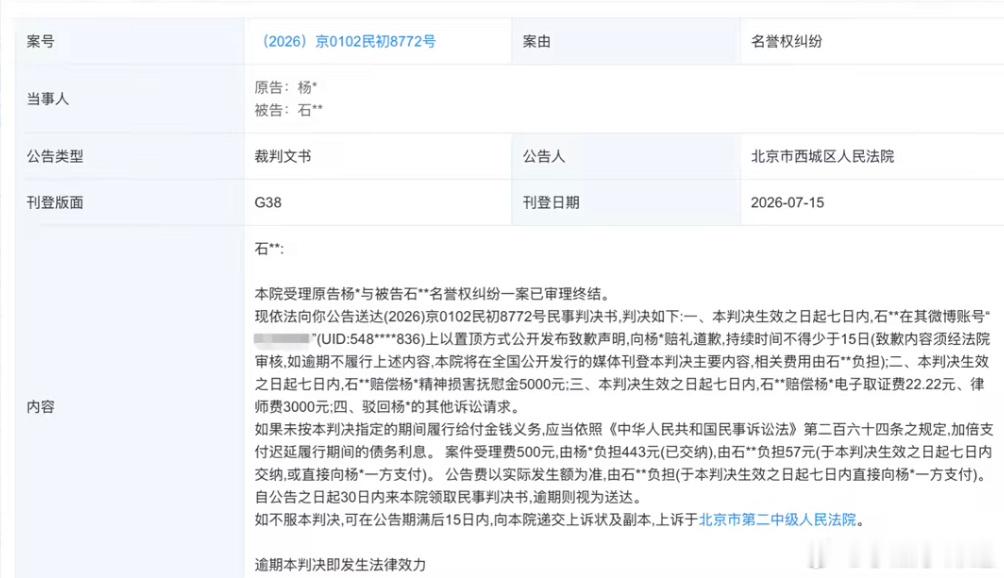Open case number link (2026)京0102民初8772号
The image size is (1004, 578).
tap(346, 42)
